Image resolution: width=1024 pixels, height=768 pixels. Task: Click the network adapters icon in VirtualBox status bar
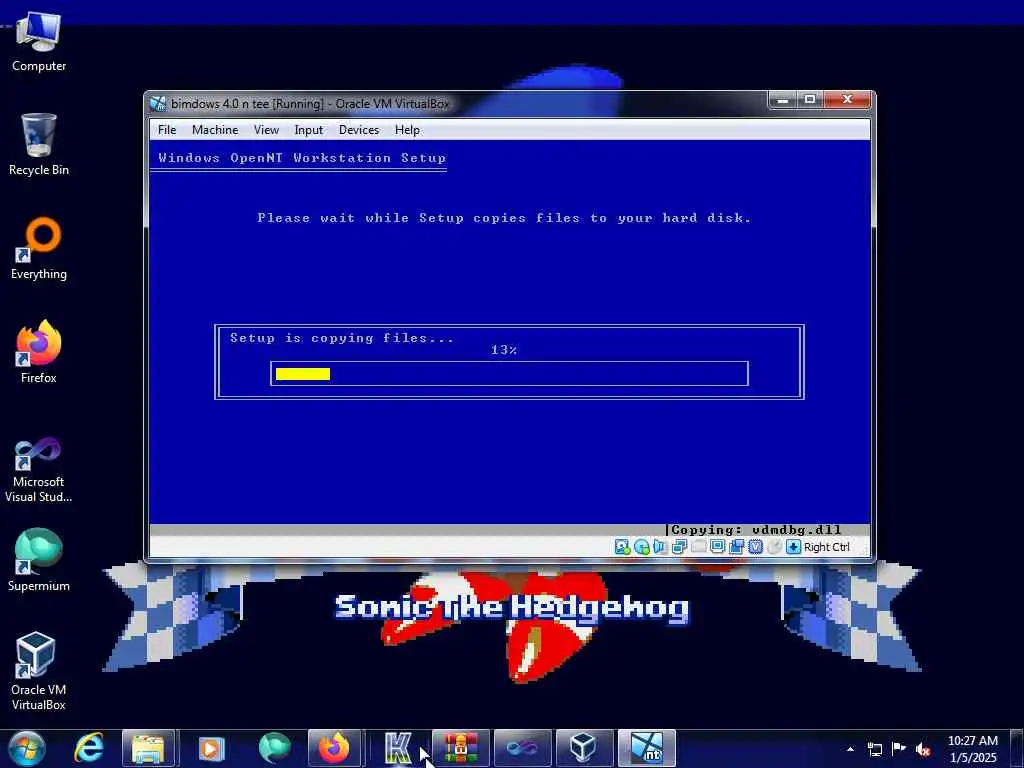679,547
